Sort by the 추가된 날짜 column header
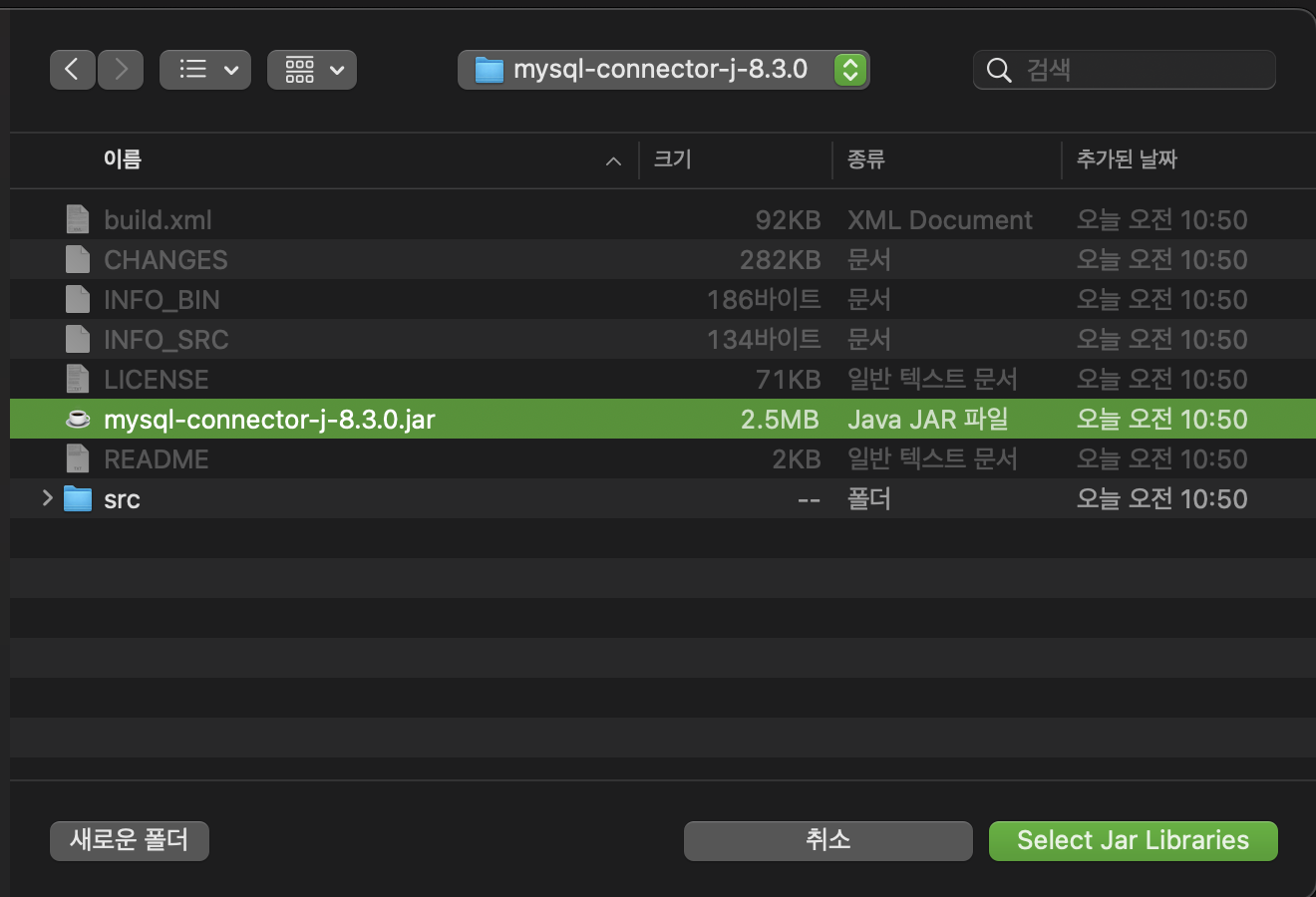Screen dimensions: 1316x897 pyautogui.click(x=1127, y=159)
